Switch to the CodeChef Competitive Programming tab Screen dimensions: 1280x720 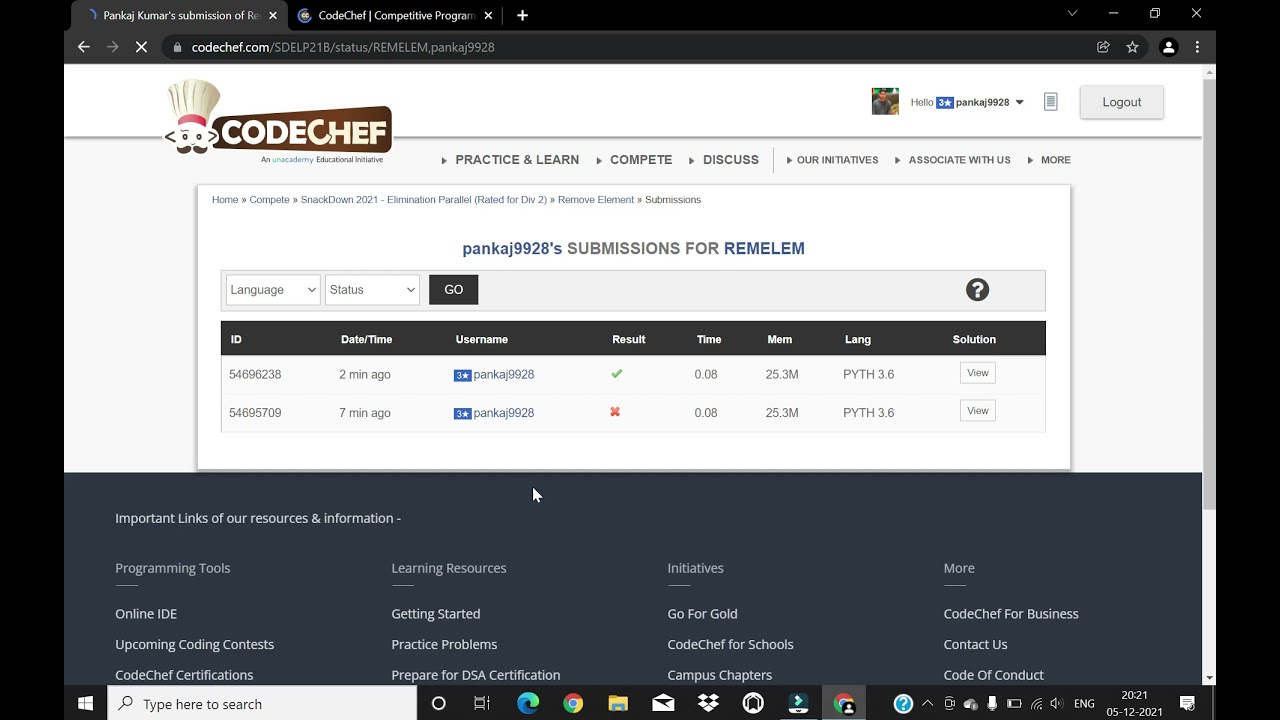click(396, 15)
